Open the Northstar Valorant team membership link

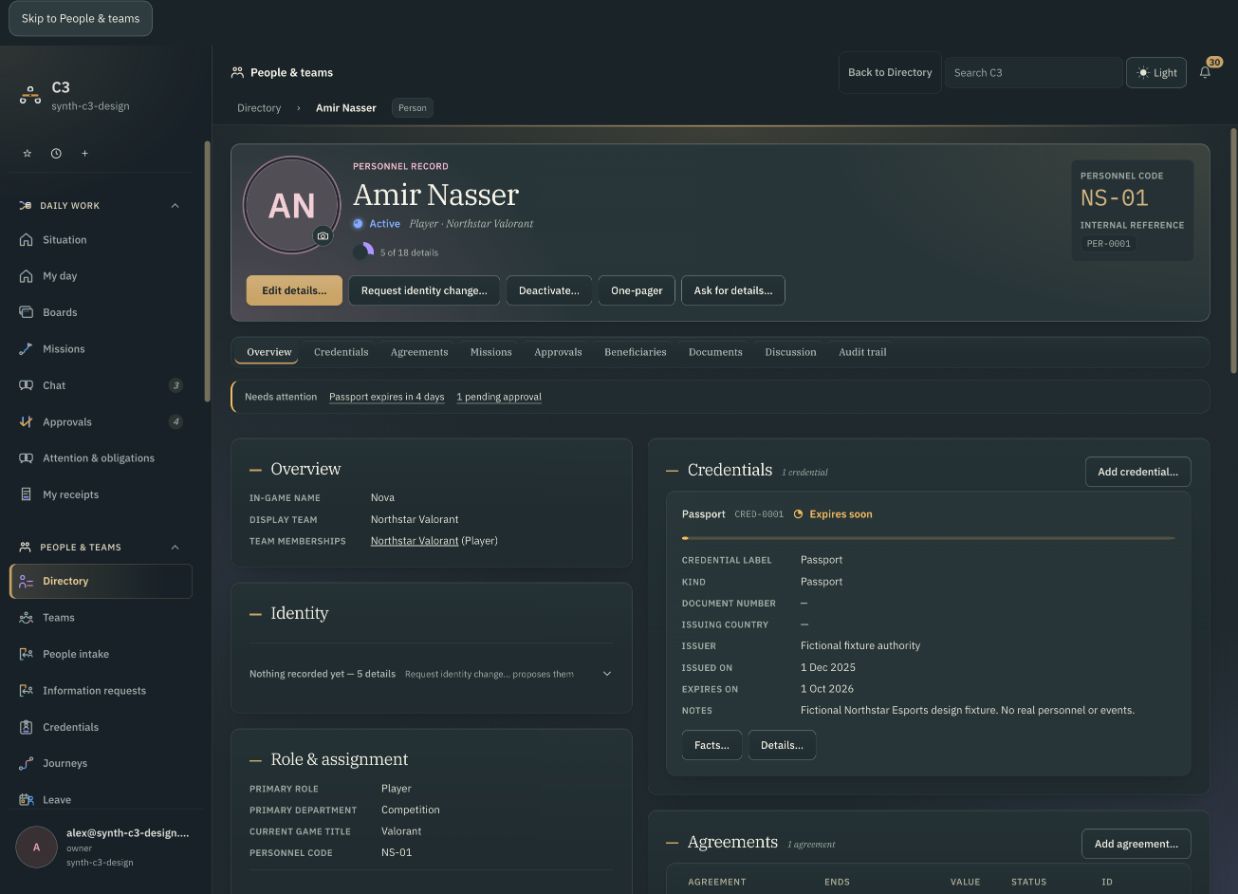pyautogui.click(x=414, y=541)
